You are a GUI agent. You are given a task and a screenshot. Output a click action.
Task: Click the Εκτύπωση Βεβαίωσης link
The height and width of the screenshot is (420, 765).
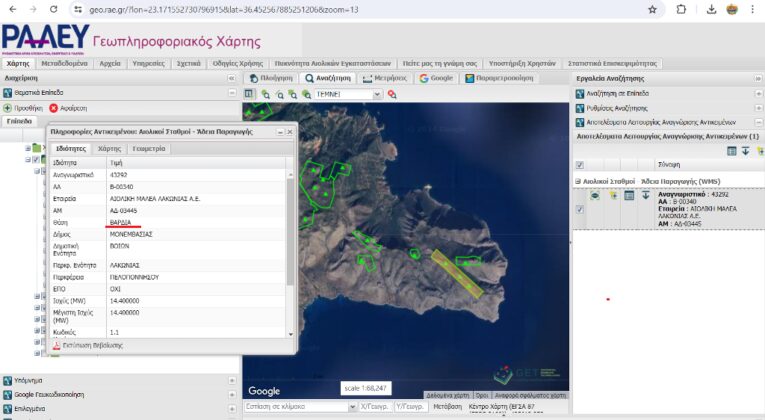pyautogui.click(x=93, y=345)
